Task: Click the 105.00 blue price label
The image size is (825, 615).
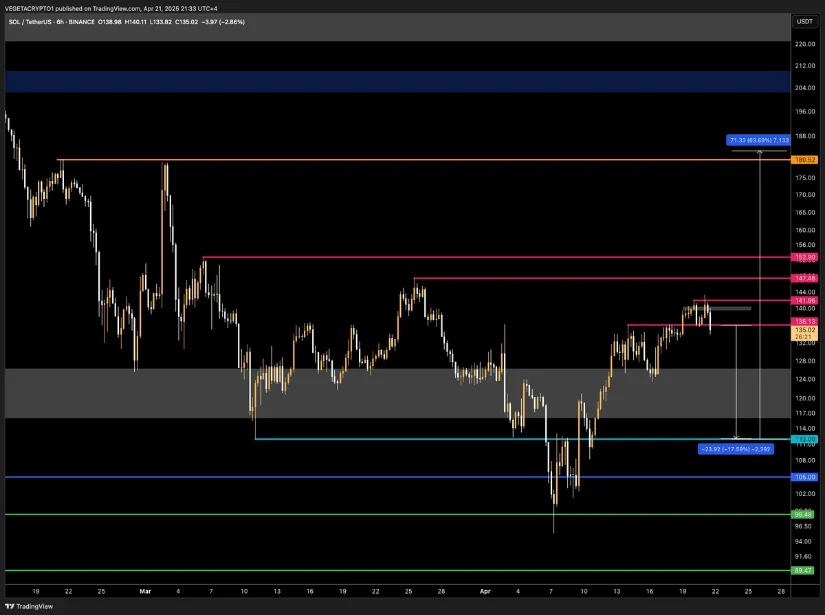Action: click(804, 477)
